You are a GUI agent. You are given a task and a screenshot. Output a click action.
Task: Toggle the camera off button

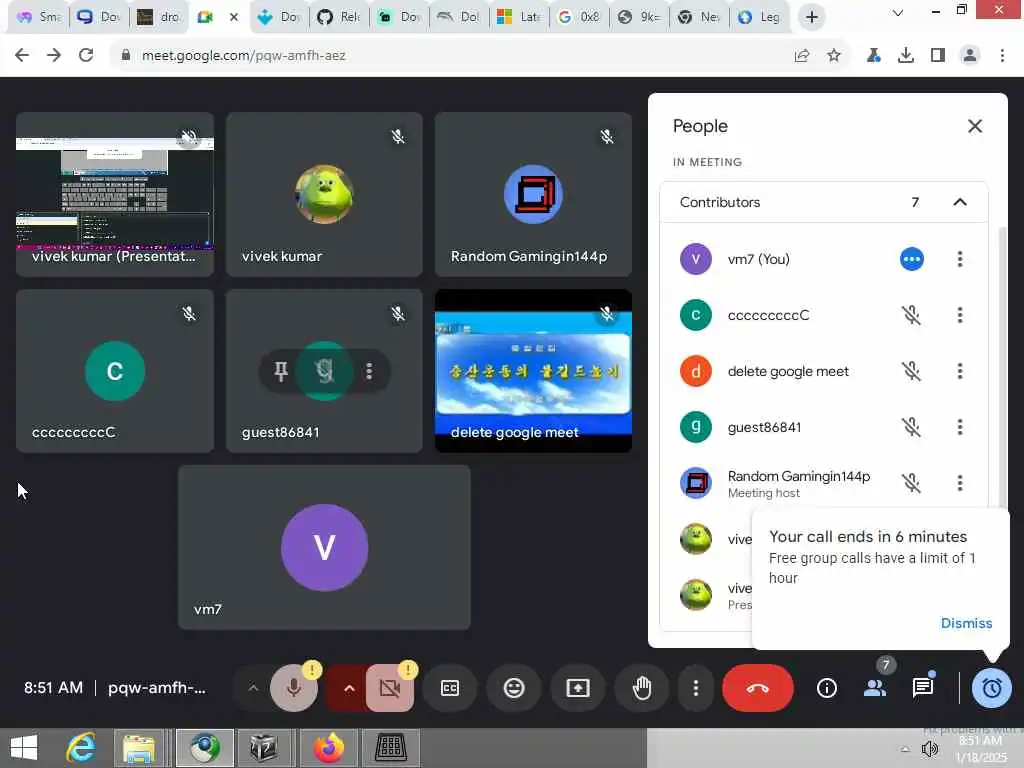[x=390, y=688]
